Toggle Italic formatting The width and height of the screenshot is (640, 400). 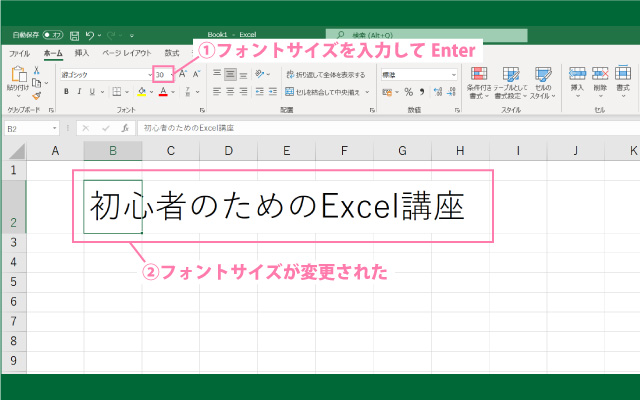coord(79,92)
